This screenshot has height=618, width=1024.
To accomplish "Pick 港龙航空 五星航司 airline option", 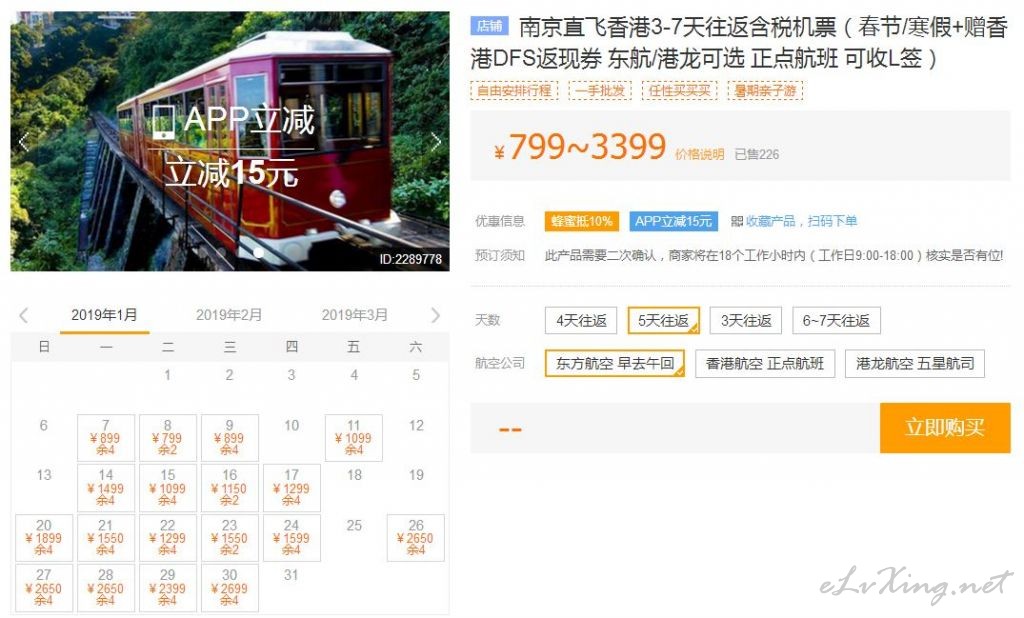I will (915, 363).
